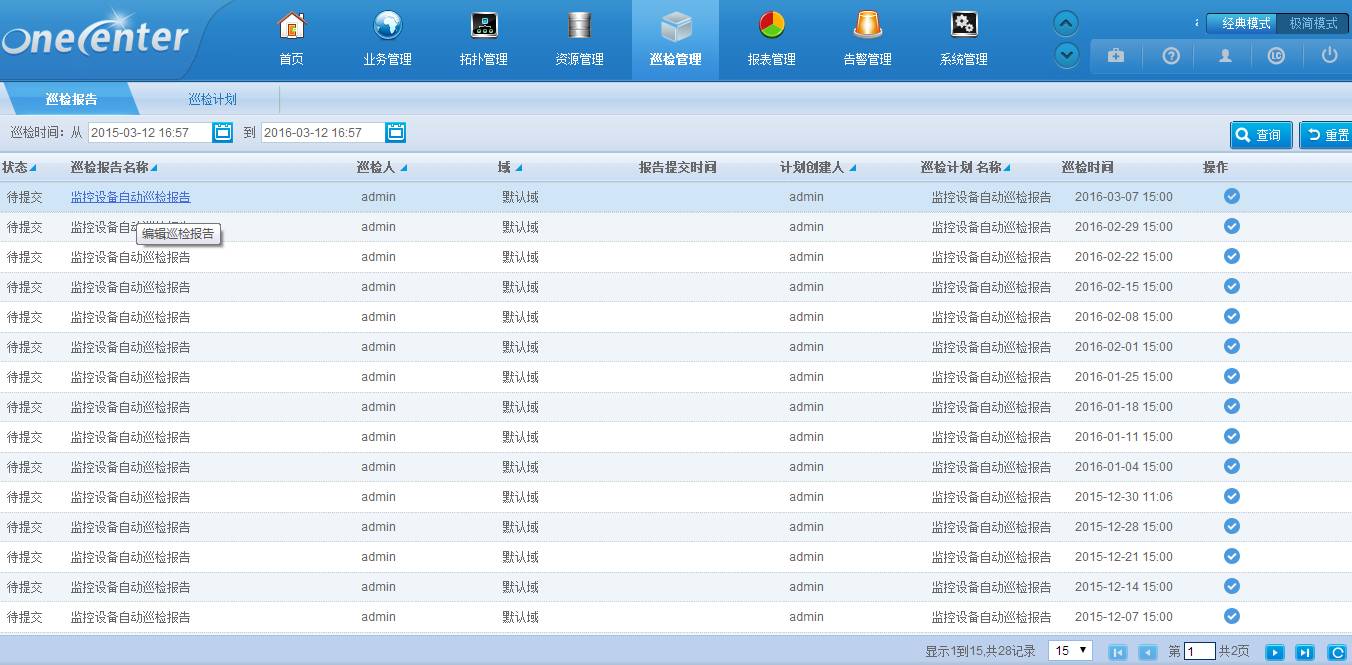Switch to 极简模式 display mode
The width and height of the screenshot is (1352, 665).
click(x=1313, y=22)
